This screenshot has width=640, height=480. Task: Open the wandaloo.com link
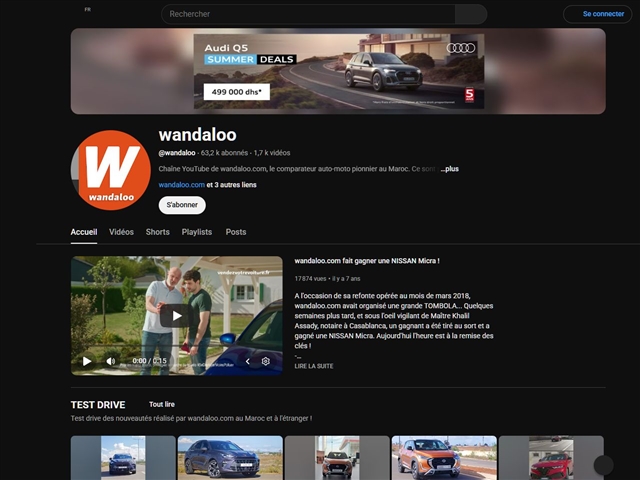coord(182,185)
